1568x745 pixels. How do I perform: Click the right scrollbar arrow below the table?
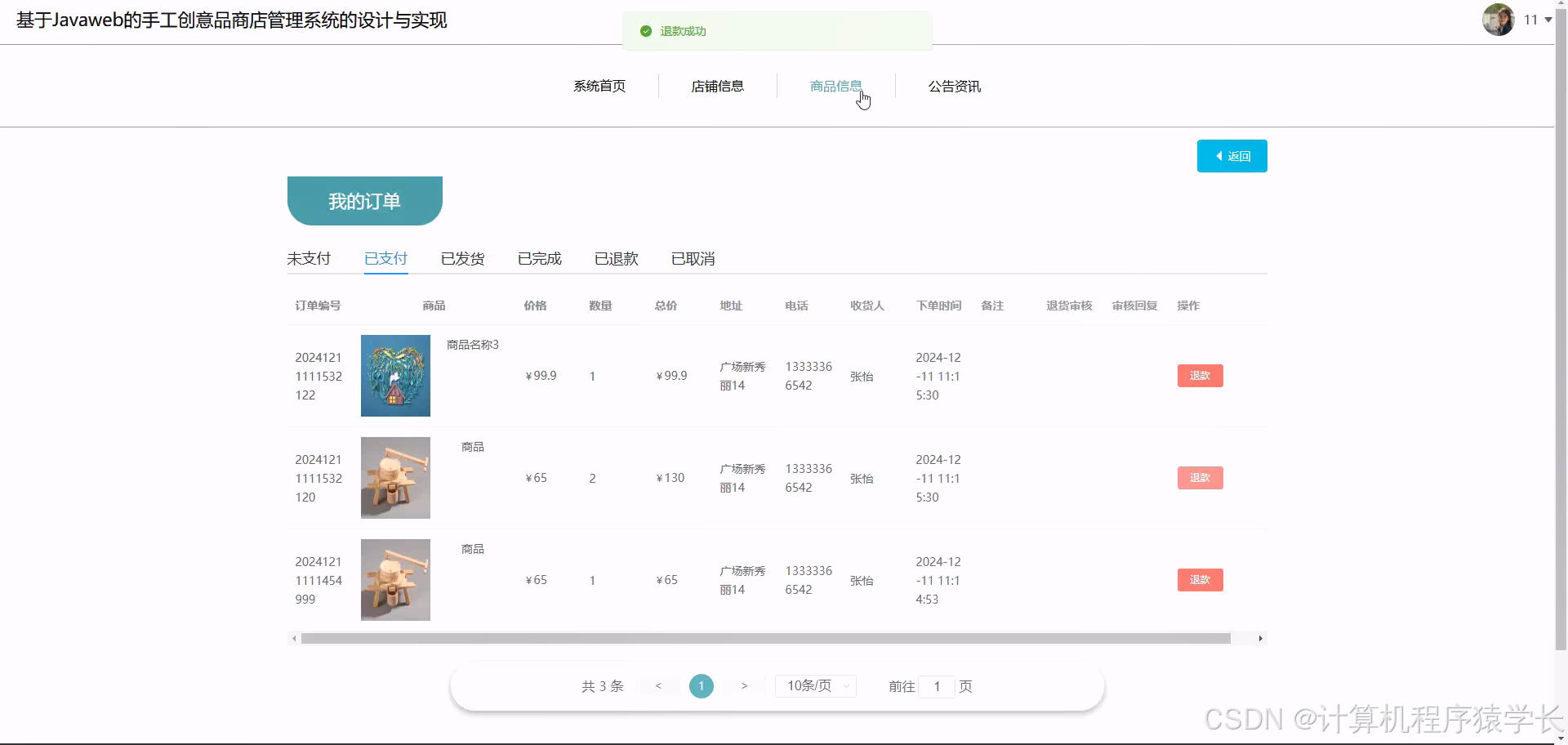click(1261, 638)
